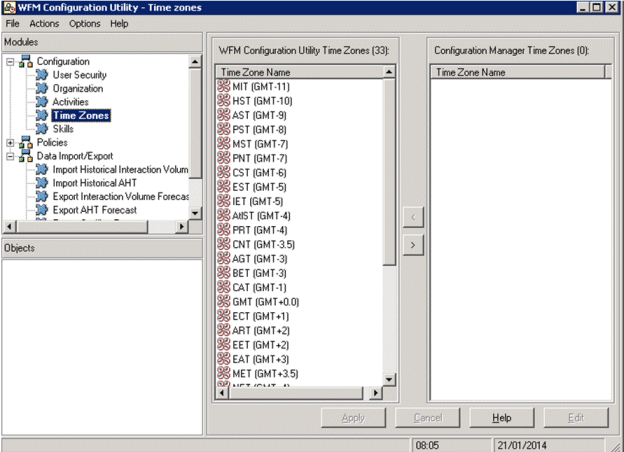This screenshot has height=452, width=624.
Task: Open the Options menu
Action: point(85,23)
